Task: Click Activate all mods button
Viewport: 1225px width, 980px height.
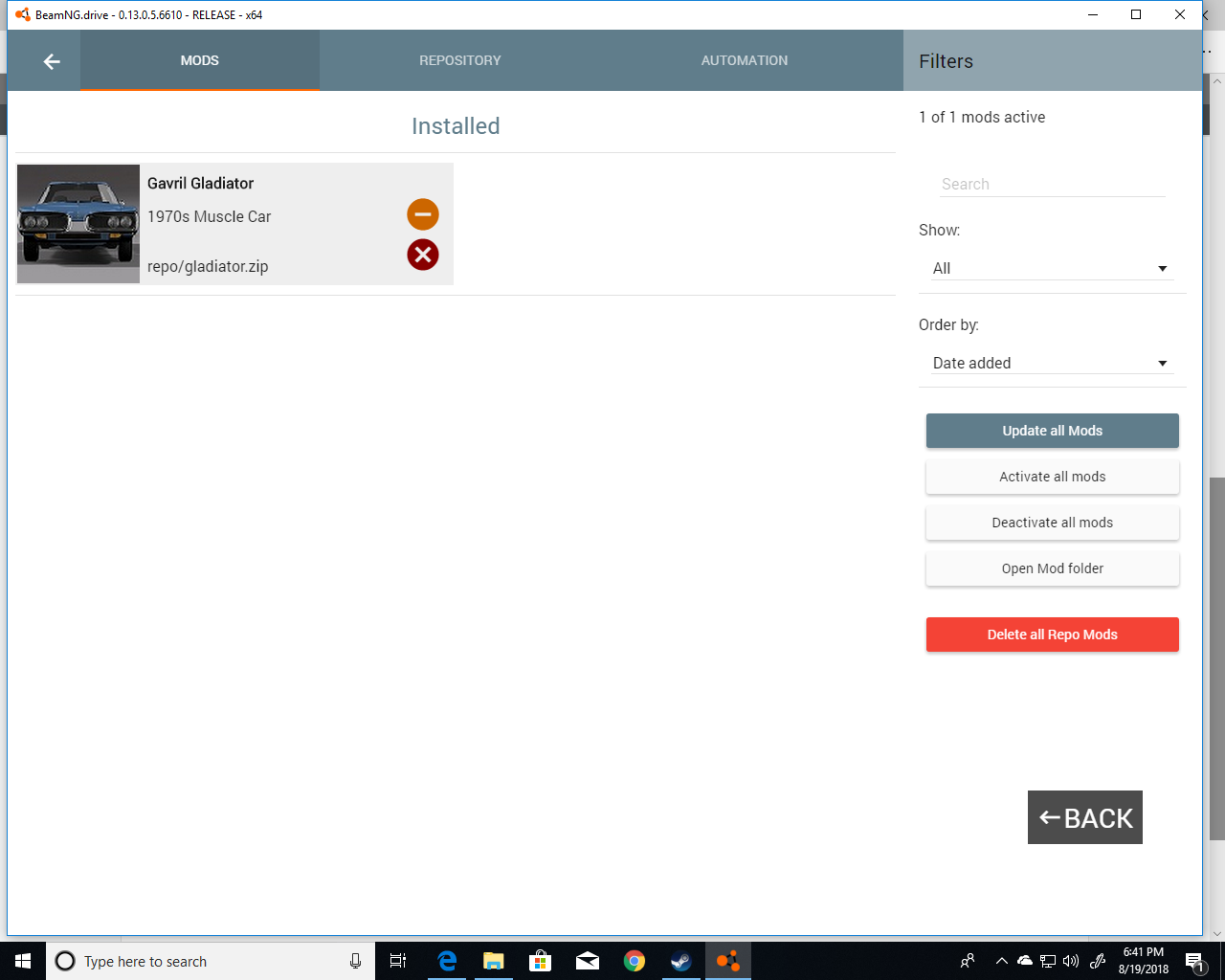Action: point(1053,477)
